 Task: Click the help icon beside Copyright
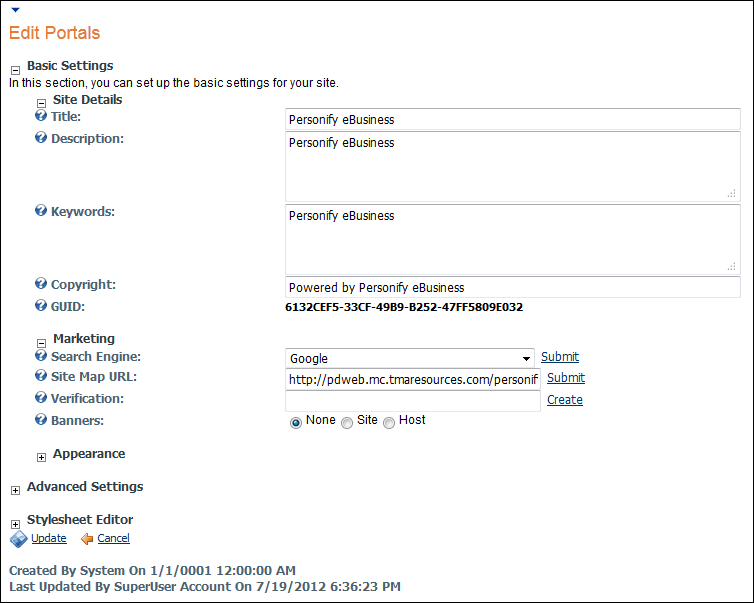tap(41, 285)
